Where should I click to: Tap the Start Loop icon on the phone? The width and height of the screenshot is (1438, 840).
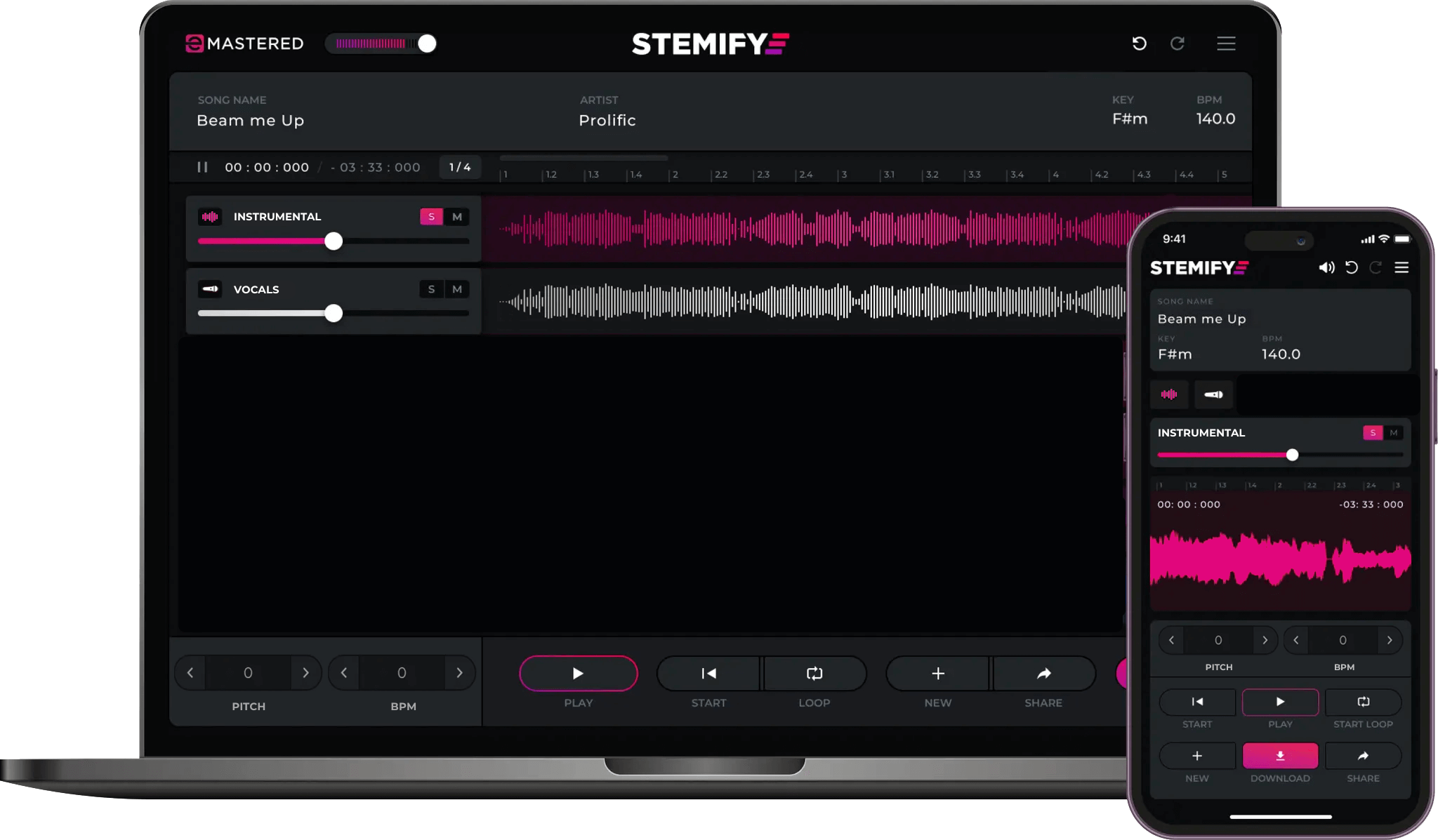click(1364, 702)
